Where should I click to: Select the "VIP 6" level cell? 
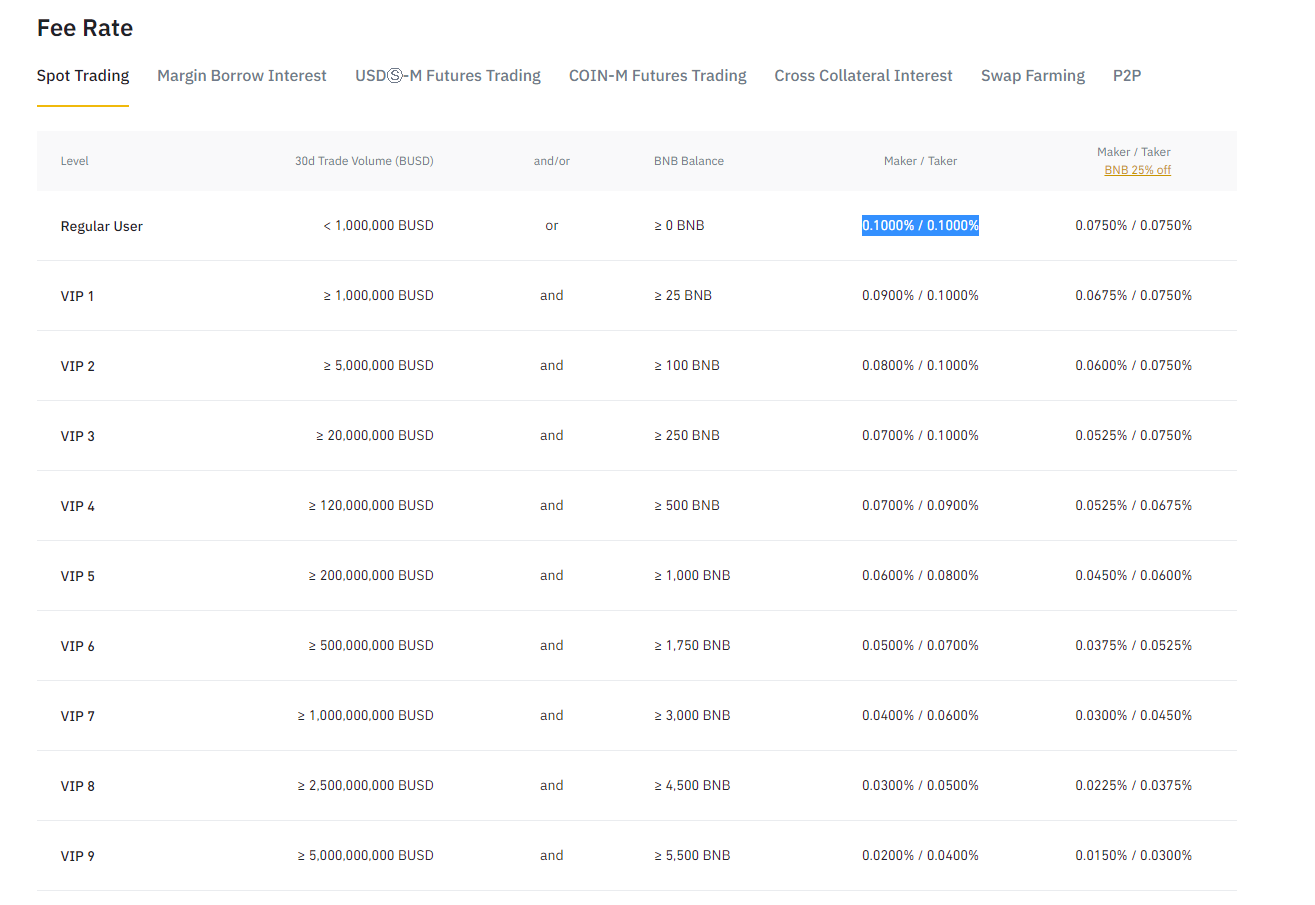[78, 646]
